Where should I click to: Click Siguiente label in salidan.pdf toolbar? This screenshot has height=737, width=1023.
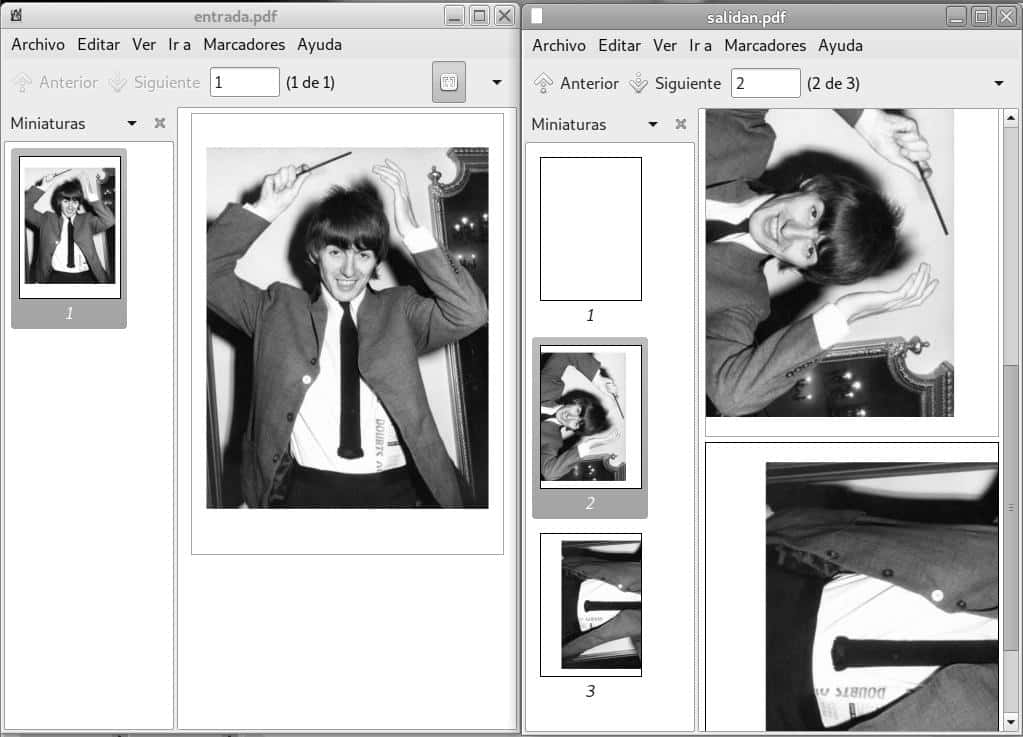pyautogui.click(x=688, y=83)
